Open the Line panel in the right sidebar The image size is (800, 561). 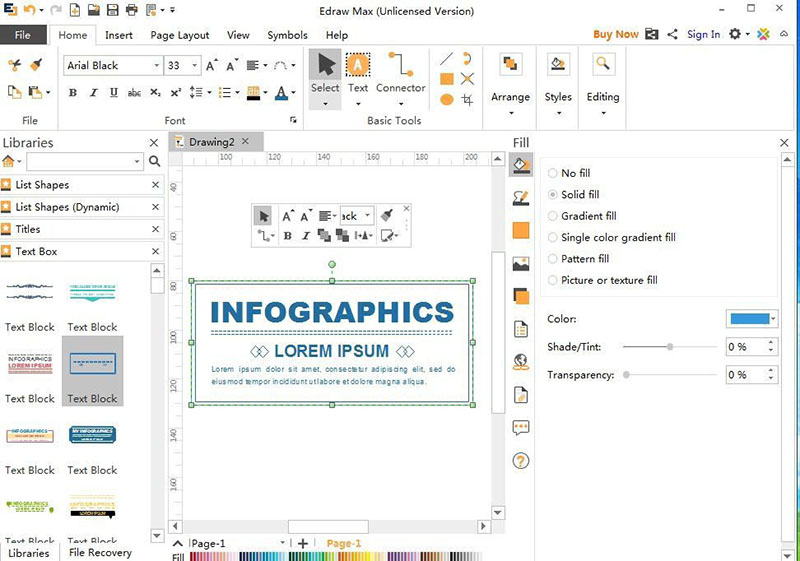coord(520,198)
